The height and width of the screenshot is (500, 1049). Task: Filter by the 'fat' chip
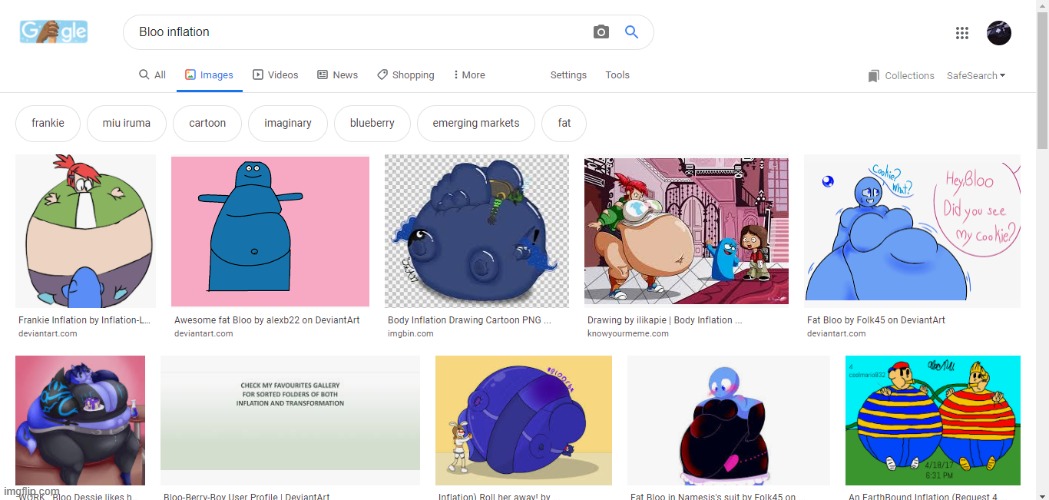pyautogui.click(x=564, y=123)
